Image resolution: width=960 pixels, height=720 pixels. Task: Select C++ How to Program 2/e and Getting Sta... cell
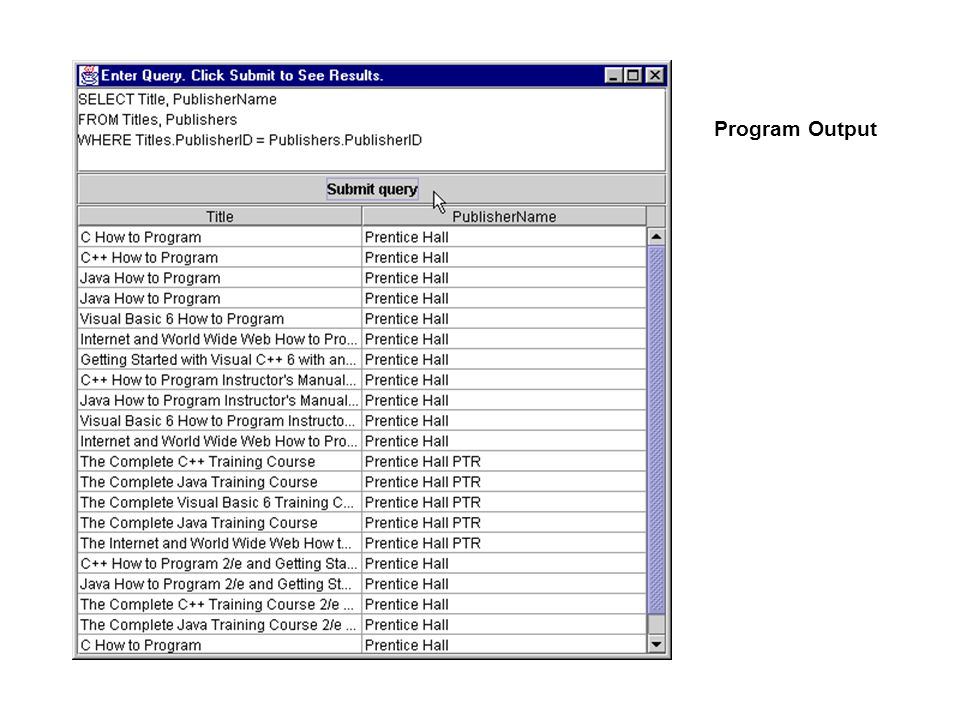click(219, 564)
